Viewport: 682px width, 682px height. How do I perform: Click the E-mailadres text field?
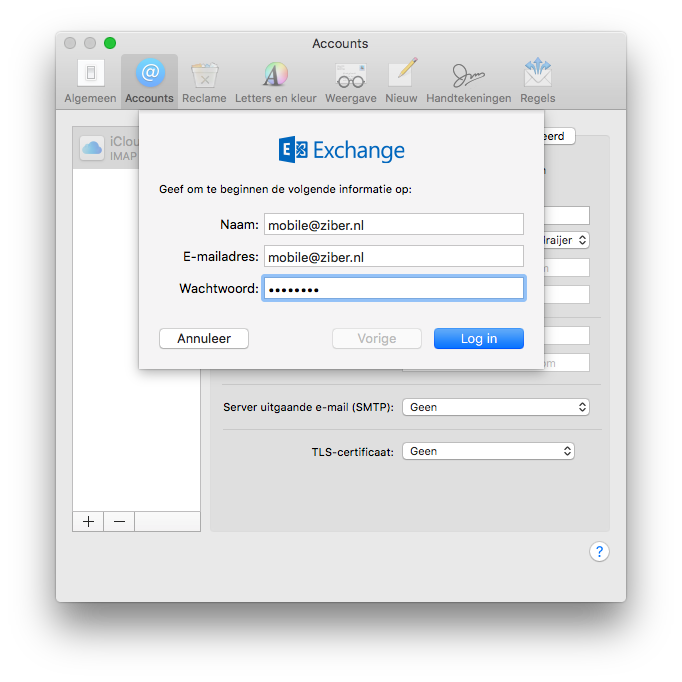[394, 257]
